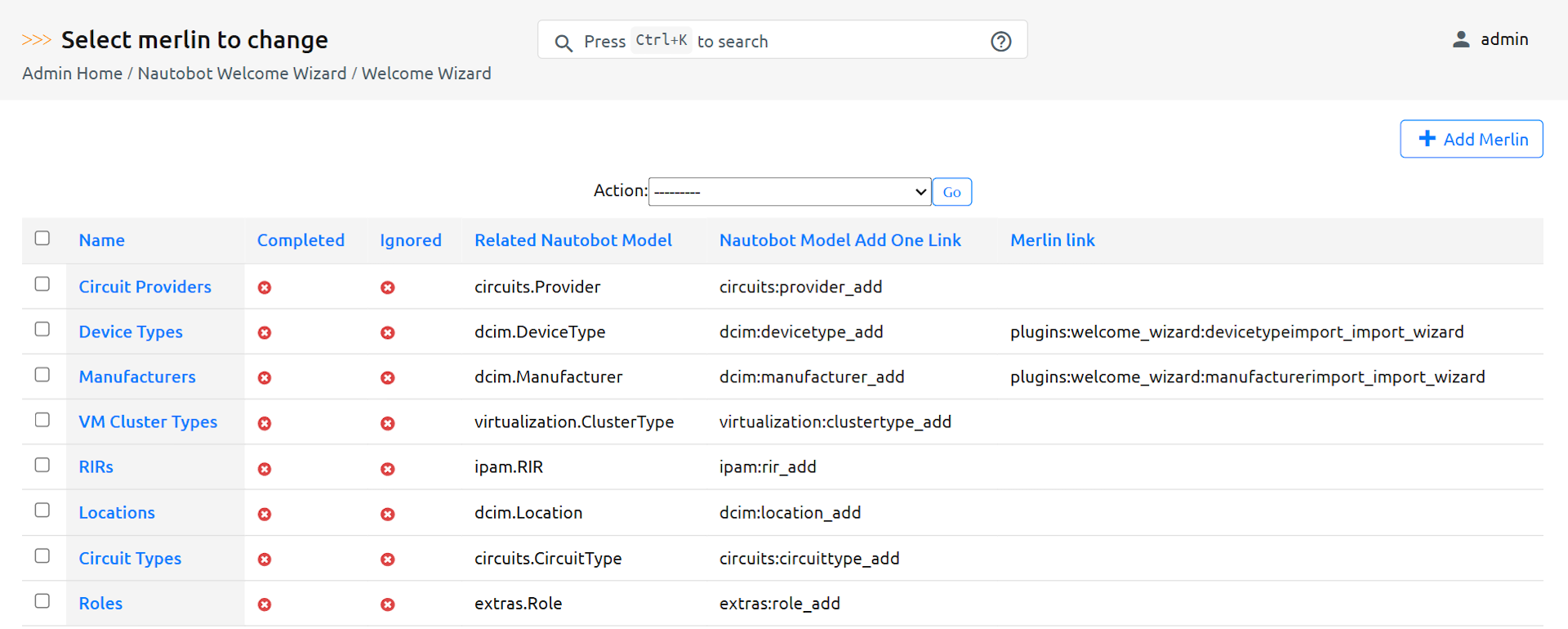Click the admin user profile icon
Image resolution: width=1568 pixels, height=629 pixels.
1461,39
